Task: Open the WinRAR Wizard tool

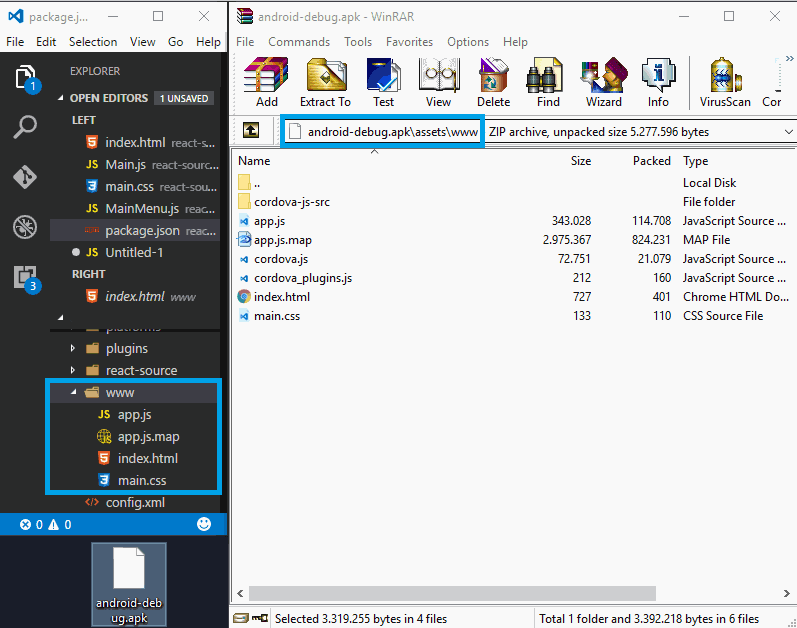Action: click(x=603, y=82)
